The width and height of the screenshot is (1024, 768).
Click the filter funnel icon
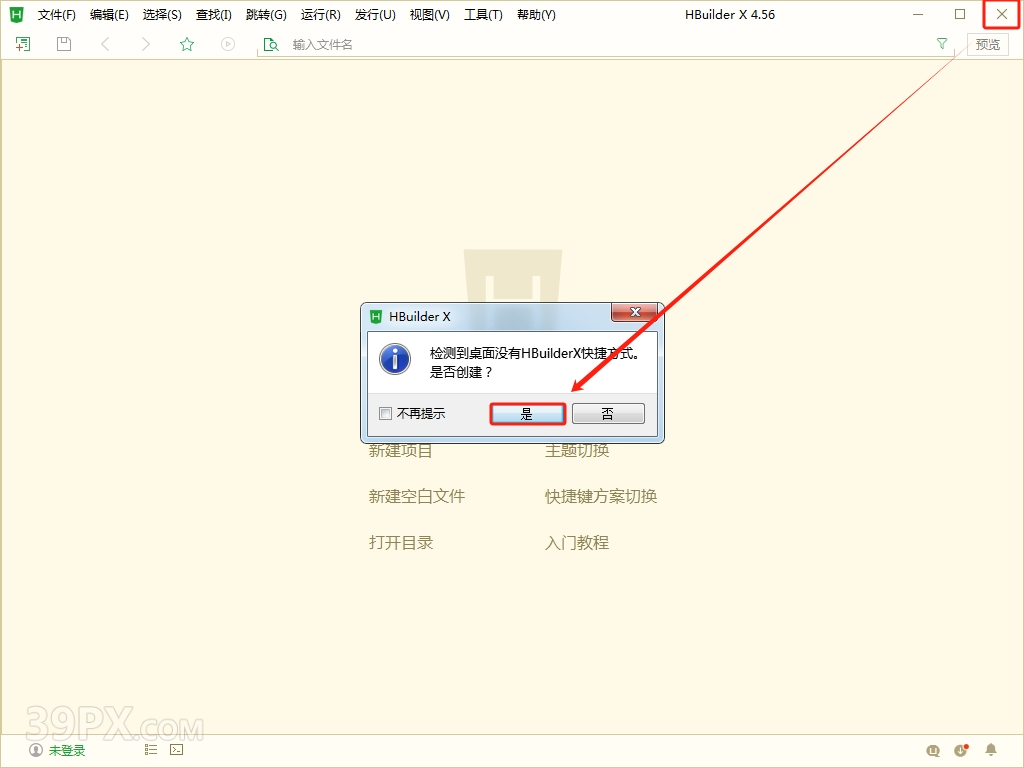942,44
